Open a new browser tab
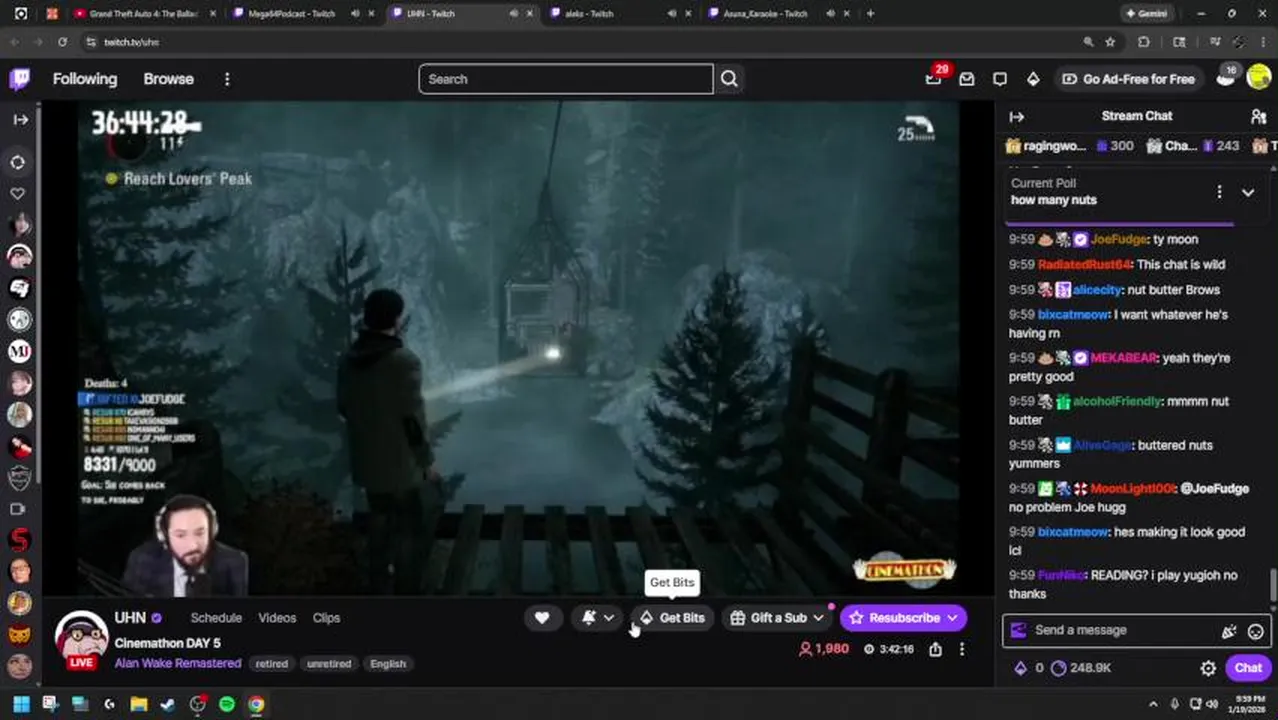This screenshot has width=1278, height=720. tap(870, 13)
